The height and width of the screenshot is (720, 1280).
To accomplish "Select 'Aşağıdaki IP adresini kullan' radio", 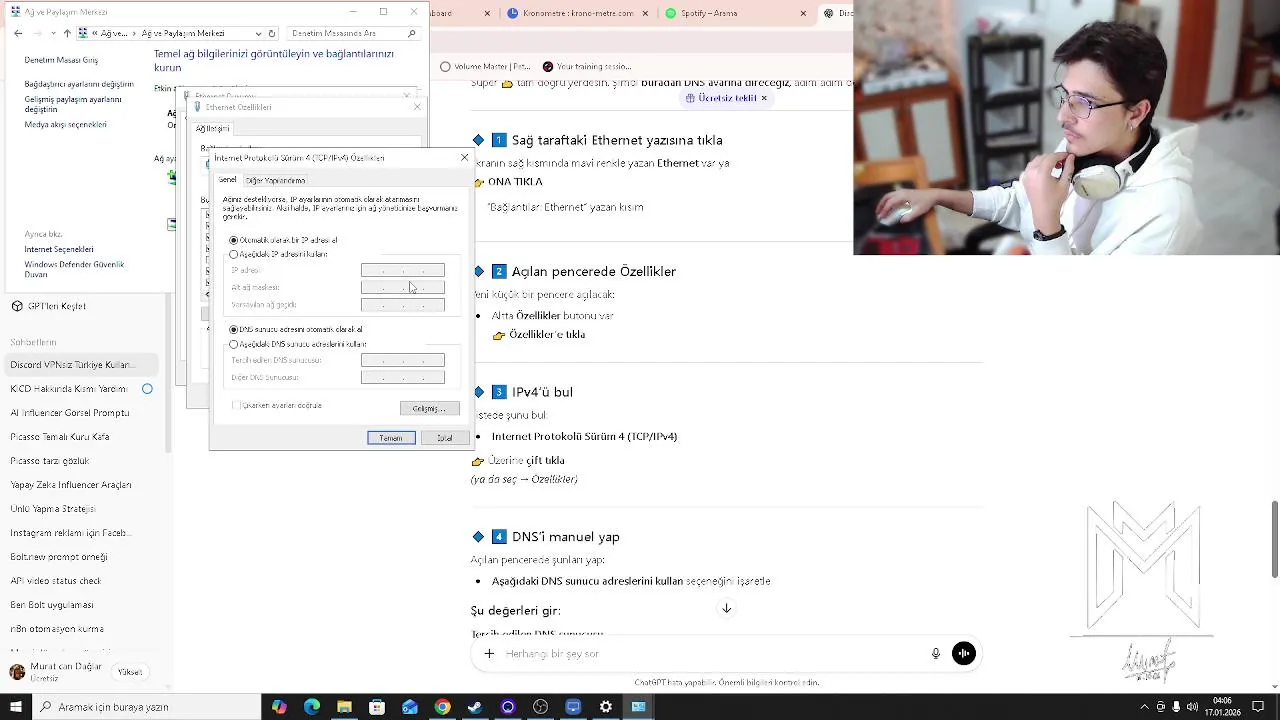I will tap(234, 254).
